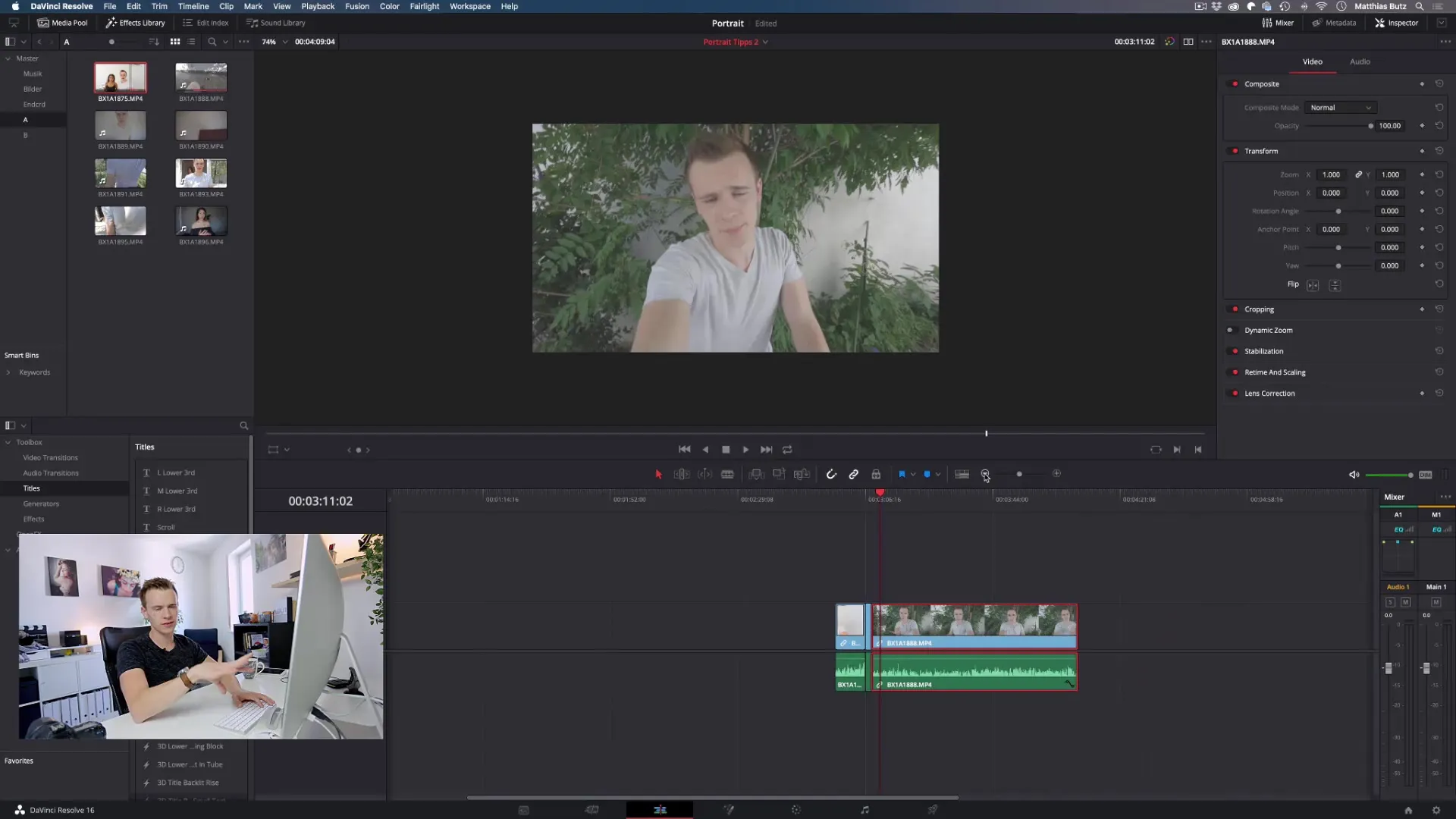Viewport: 1456px width, 819px height.
Task: Open the Flag color dropdown arrow
Action: (913, 475)
